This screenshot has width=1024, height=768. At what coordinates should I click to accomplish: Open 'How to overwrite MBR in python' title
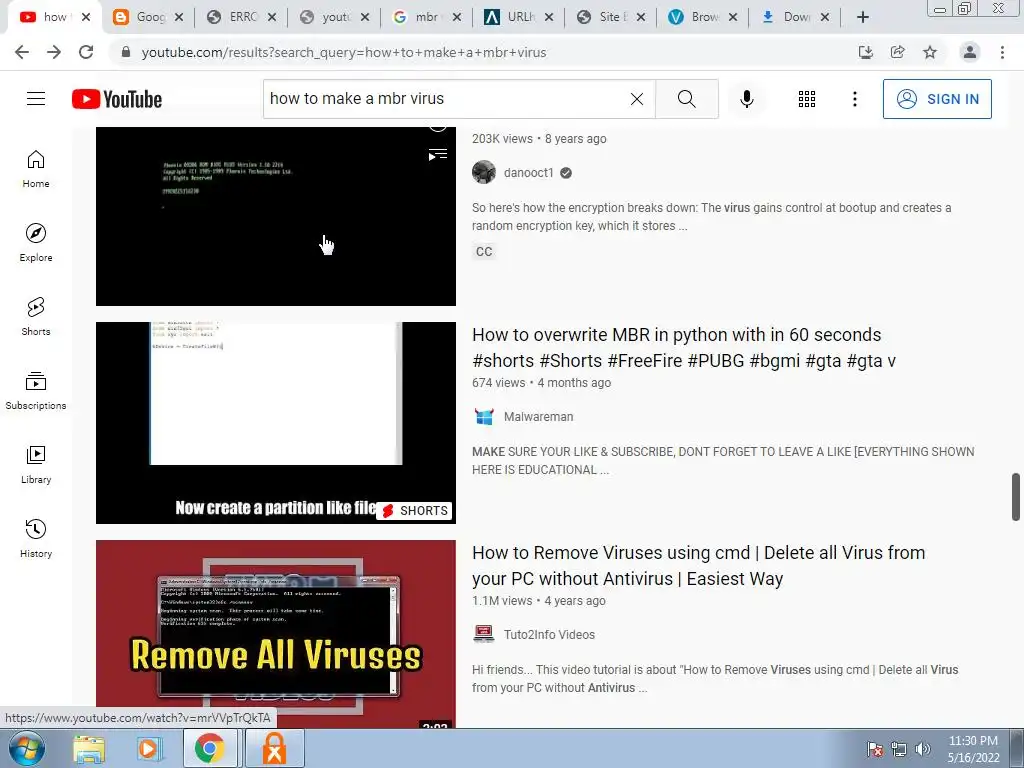[x=683, y=347]
